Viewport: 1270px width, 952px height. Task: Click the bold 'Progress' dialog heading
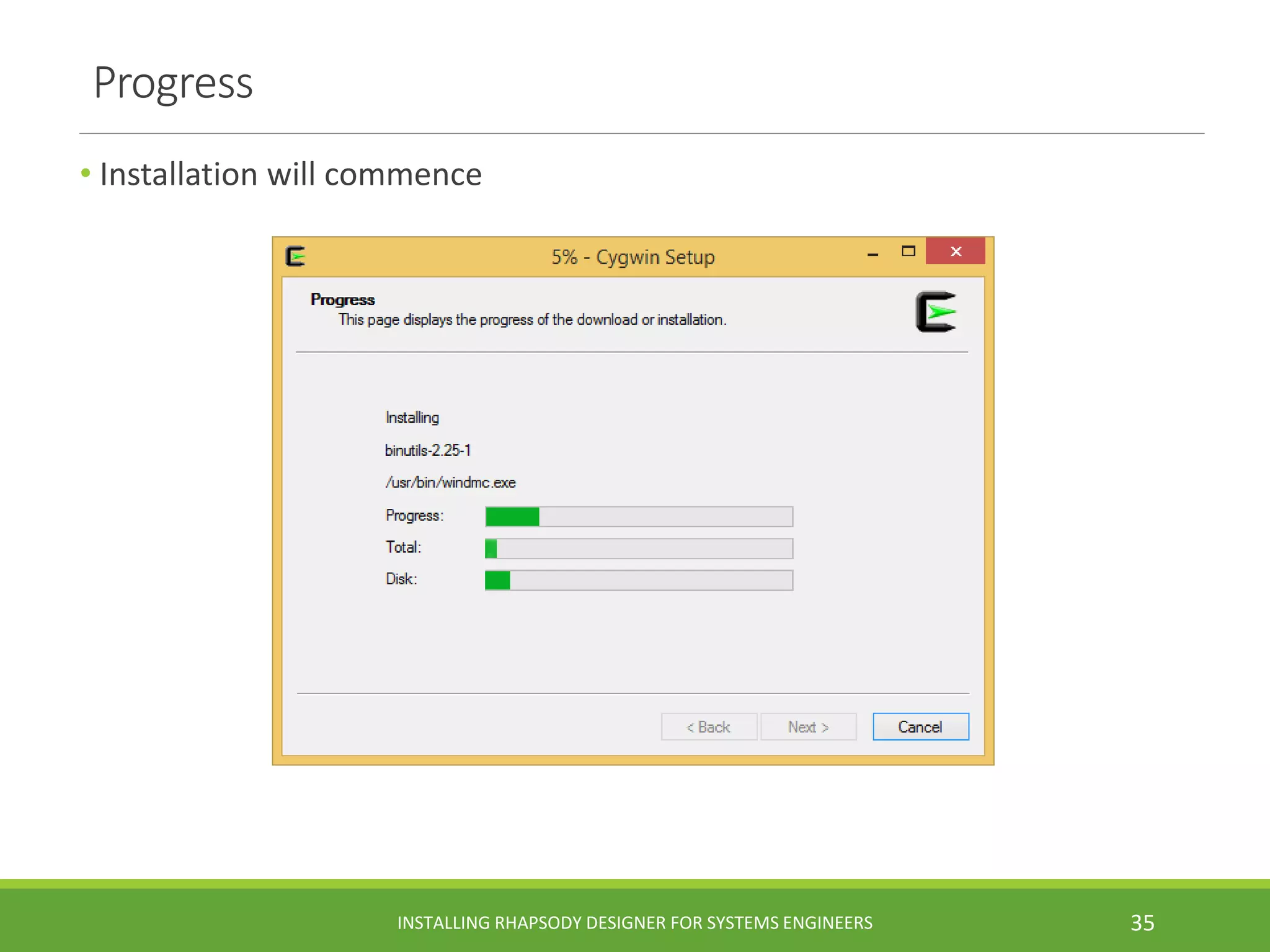point(342,300)
